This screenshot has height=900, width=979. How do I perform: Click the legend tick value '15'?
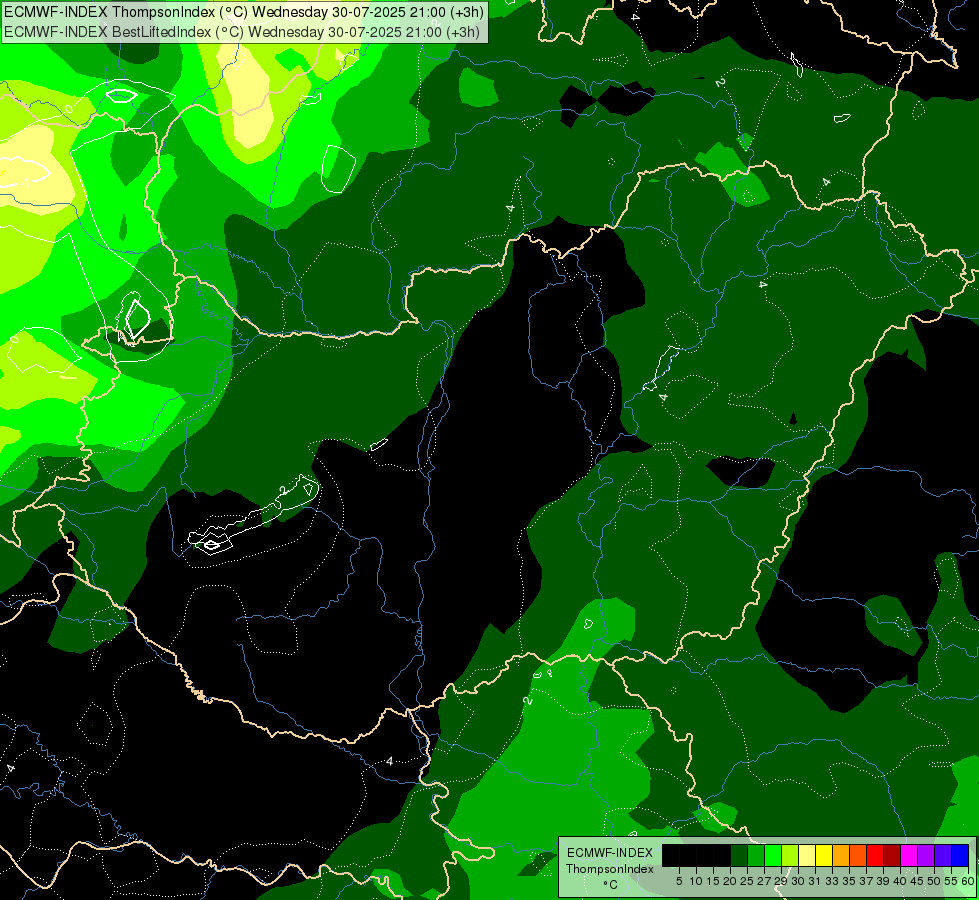coord(713,881)
